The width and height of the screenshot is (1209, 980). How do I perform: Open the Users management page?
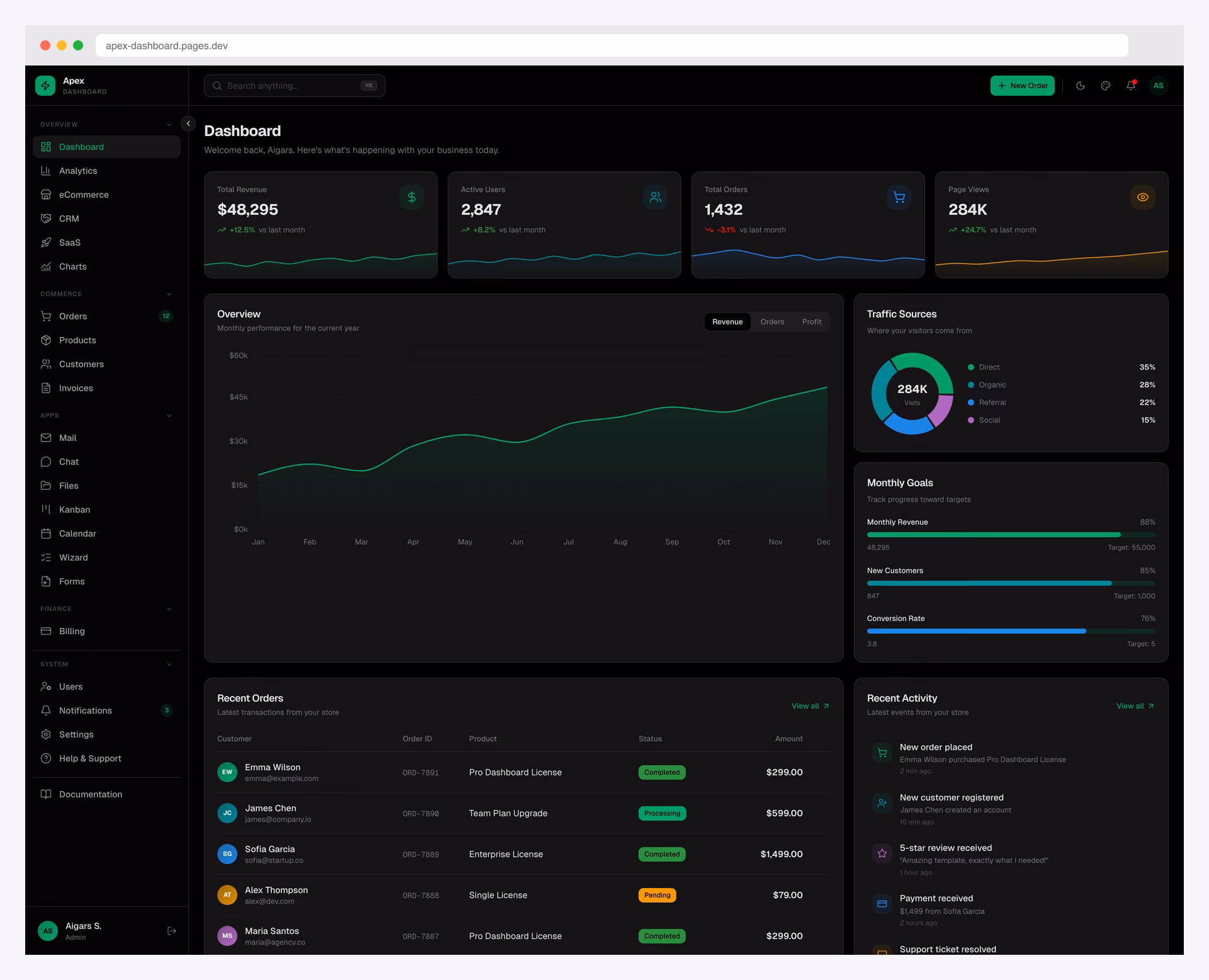click(106, 687)
